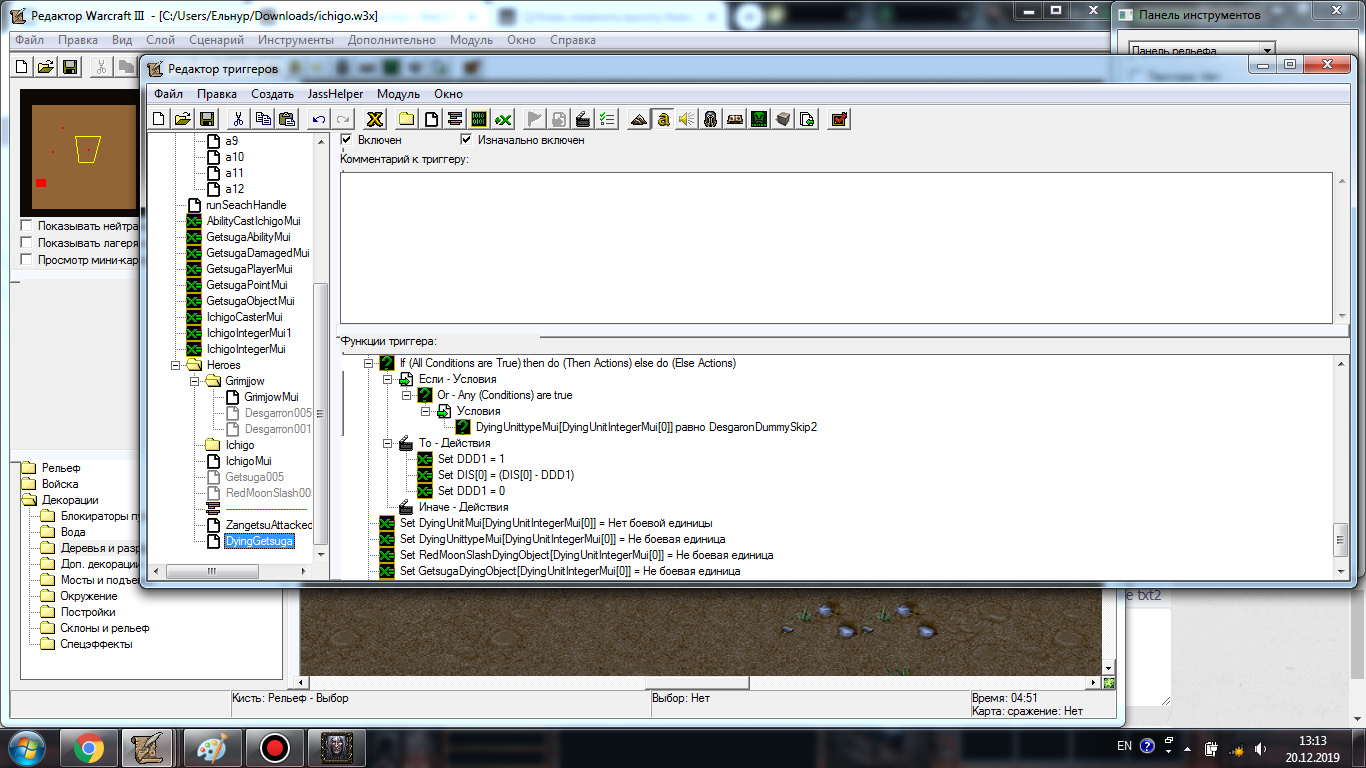Click the Test Map red checkmark icon
The width and height of the screenshot is (1366, 768).
click(x=839, y=119)
